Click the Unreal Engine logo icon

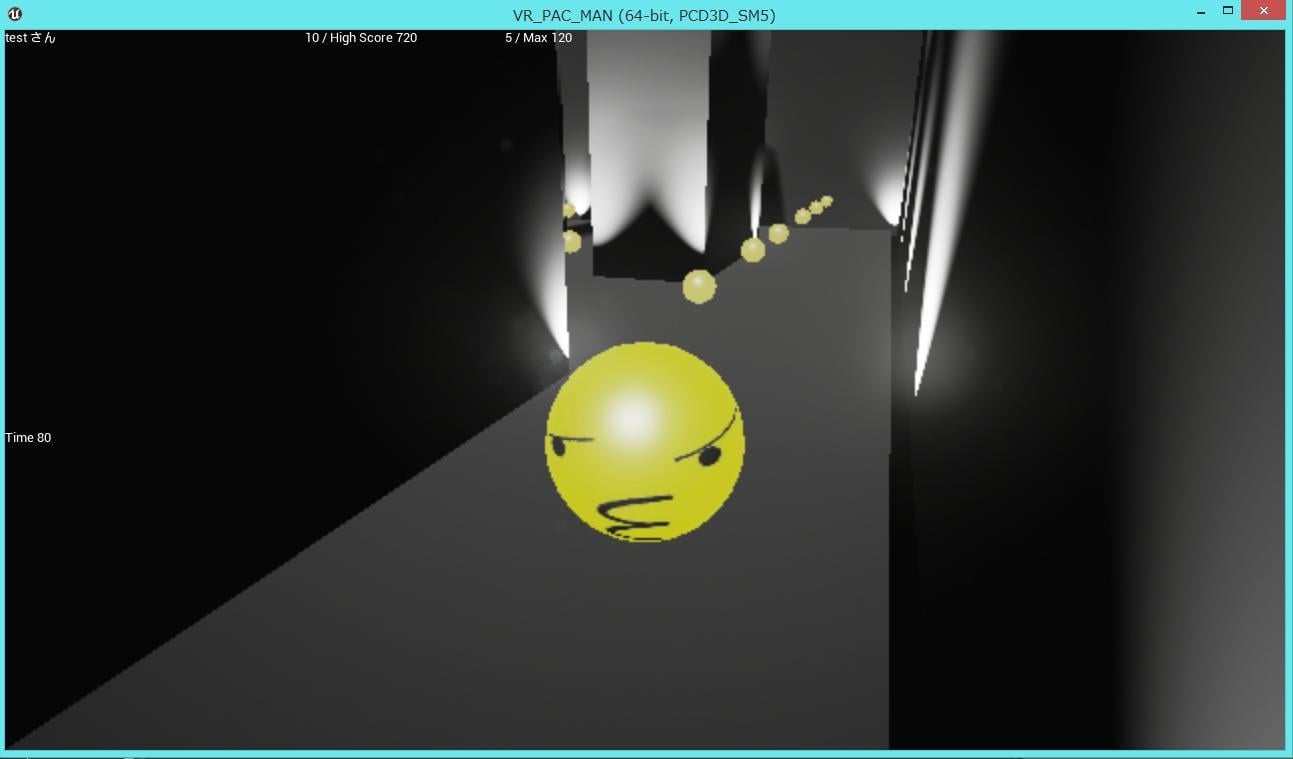tap(14, 14)
